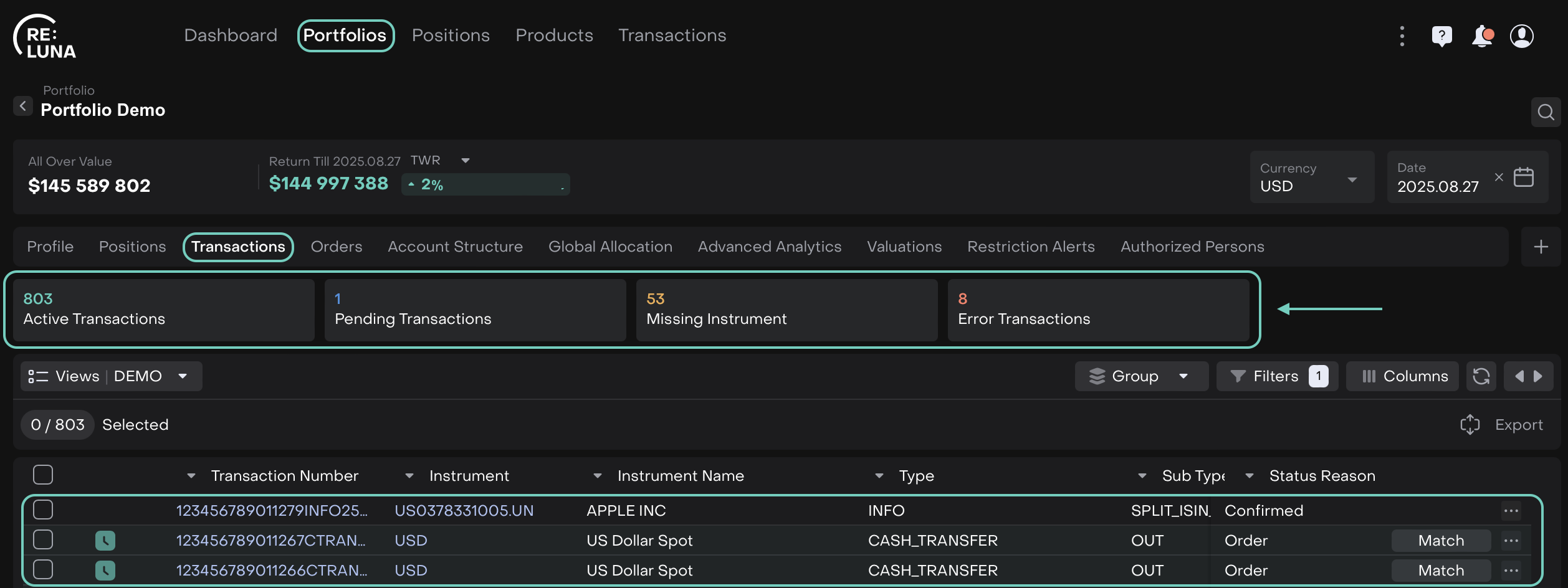
Task: Click the search magnifier icon
Action: pos(1546,112)
